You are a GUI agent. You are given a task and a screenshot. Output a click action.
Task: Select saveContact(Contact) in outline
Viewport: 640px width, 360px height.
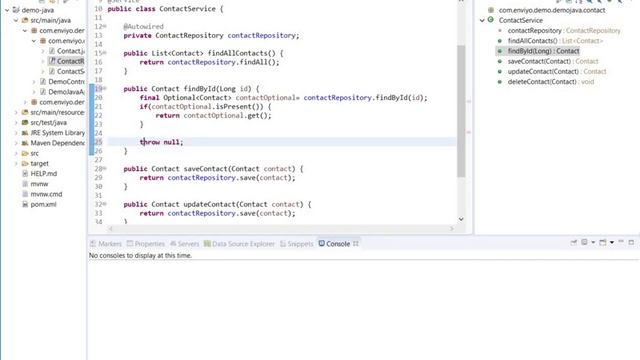(x=553, y=61)
